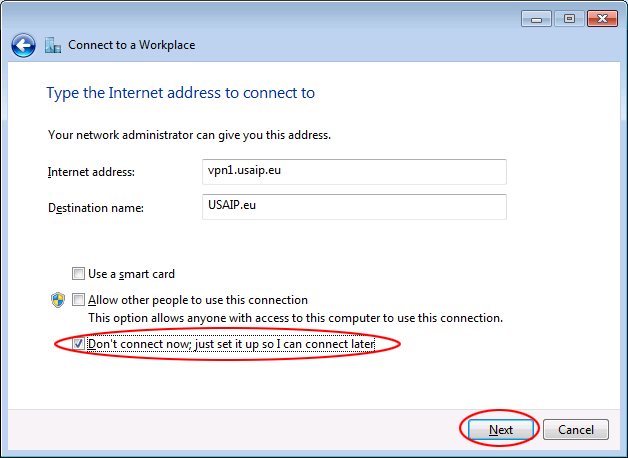Click the This option allows anyone description text
628x458 pixels.
click(x=296, y=318)
